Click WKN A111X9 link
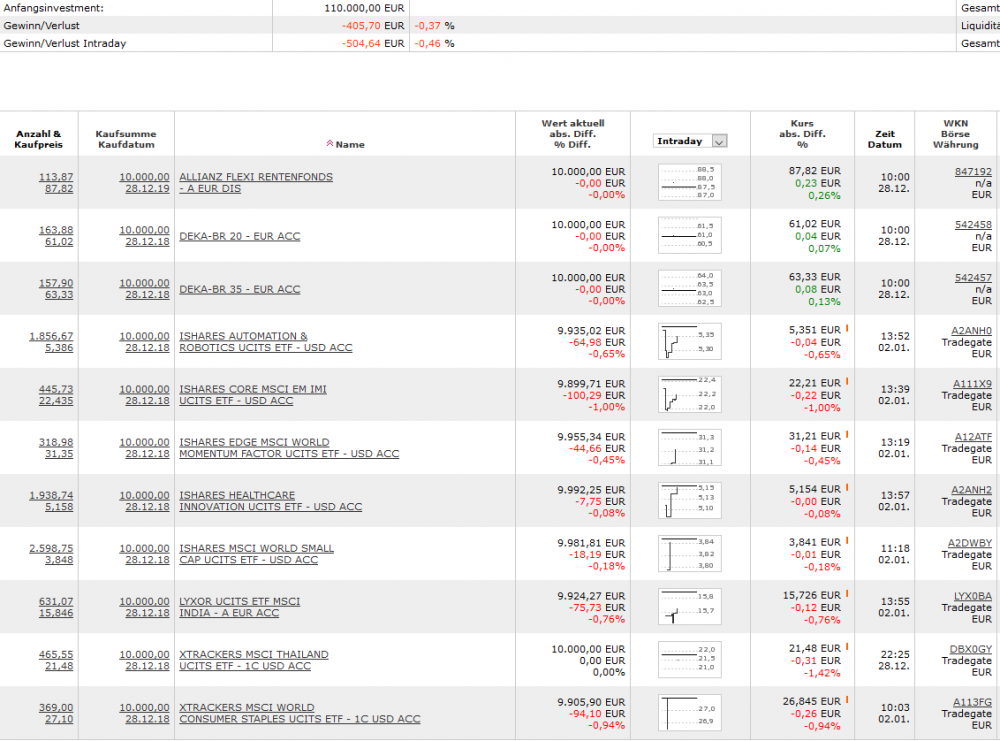 973,383
